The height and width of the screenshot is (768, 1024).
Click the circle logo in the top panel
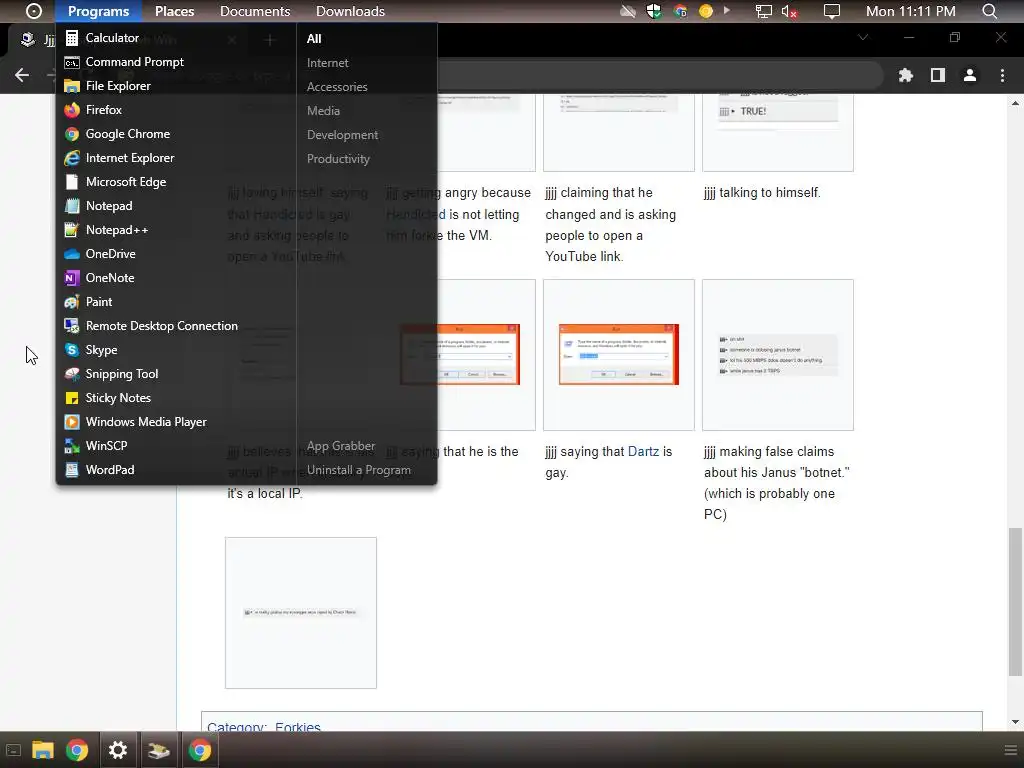34,11
